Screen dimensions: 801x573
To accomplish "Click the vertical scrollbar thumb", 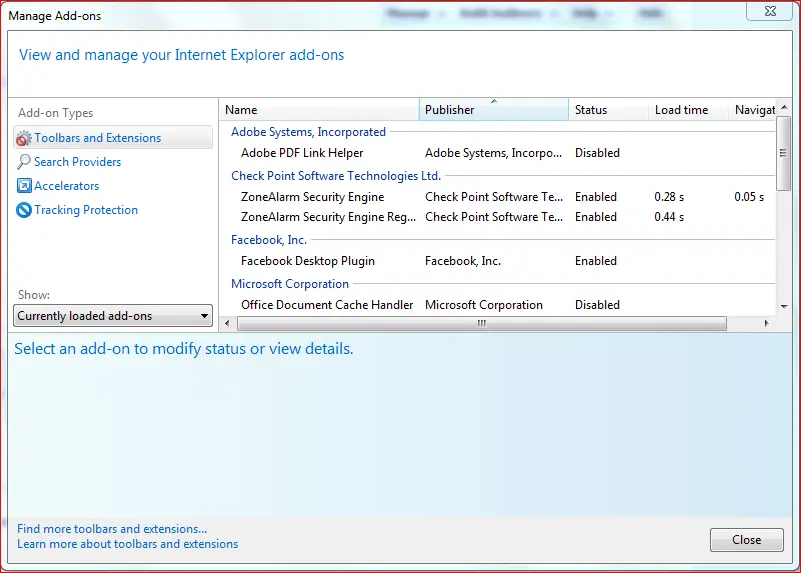I will pyautogui.click(x=784, y=153).
